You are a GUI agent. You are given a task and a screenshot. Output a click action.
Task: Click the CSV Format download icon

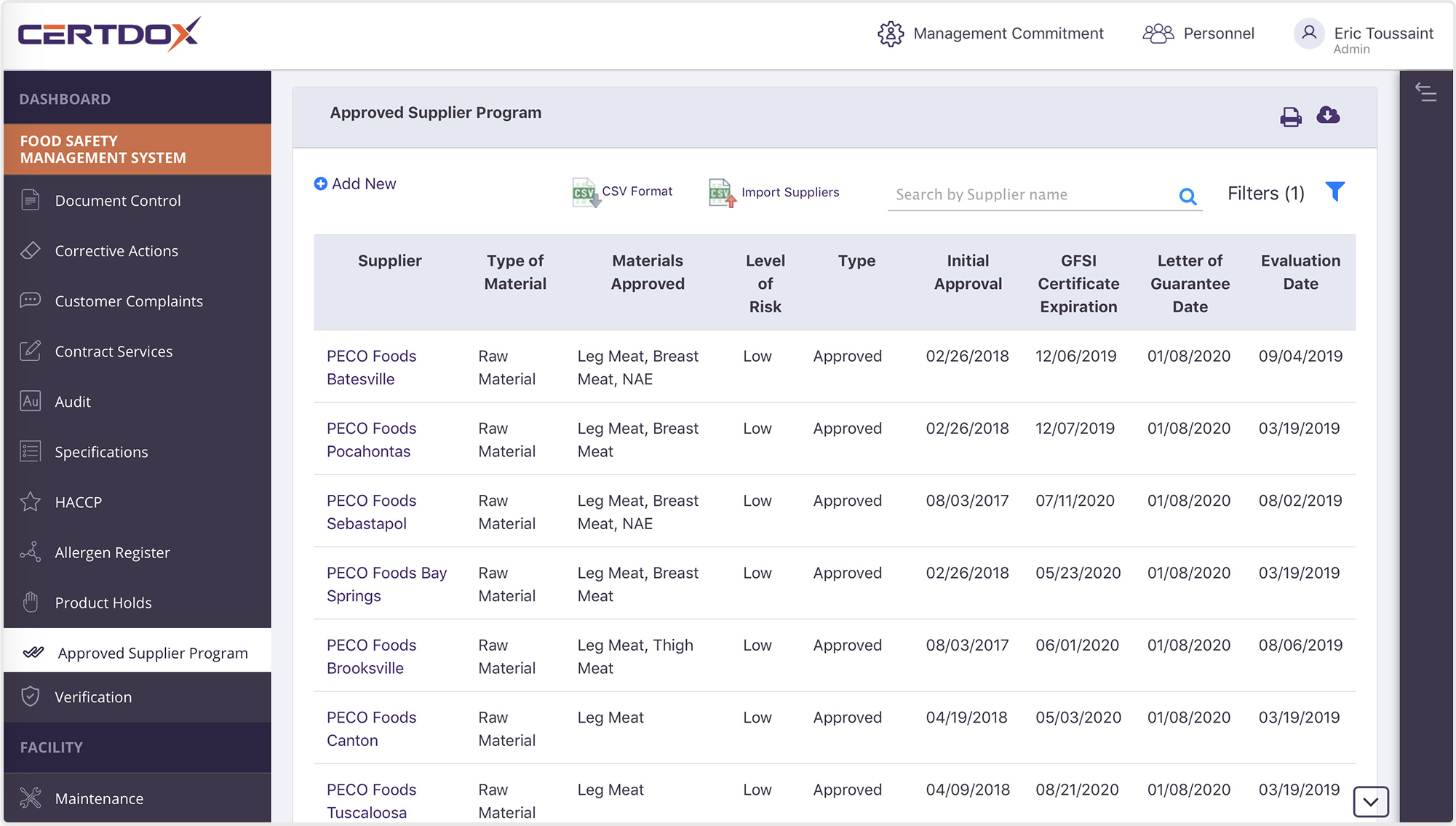pyautogui.click(x=586, y=193)
